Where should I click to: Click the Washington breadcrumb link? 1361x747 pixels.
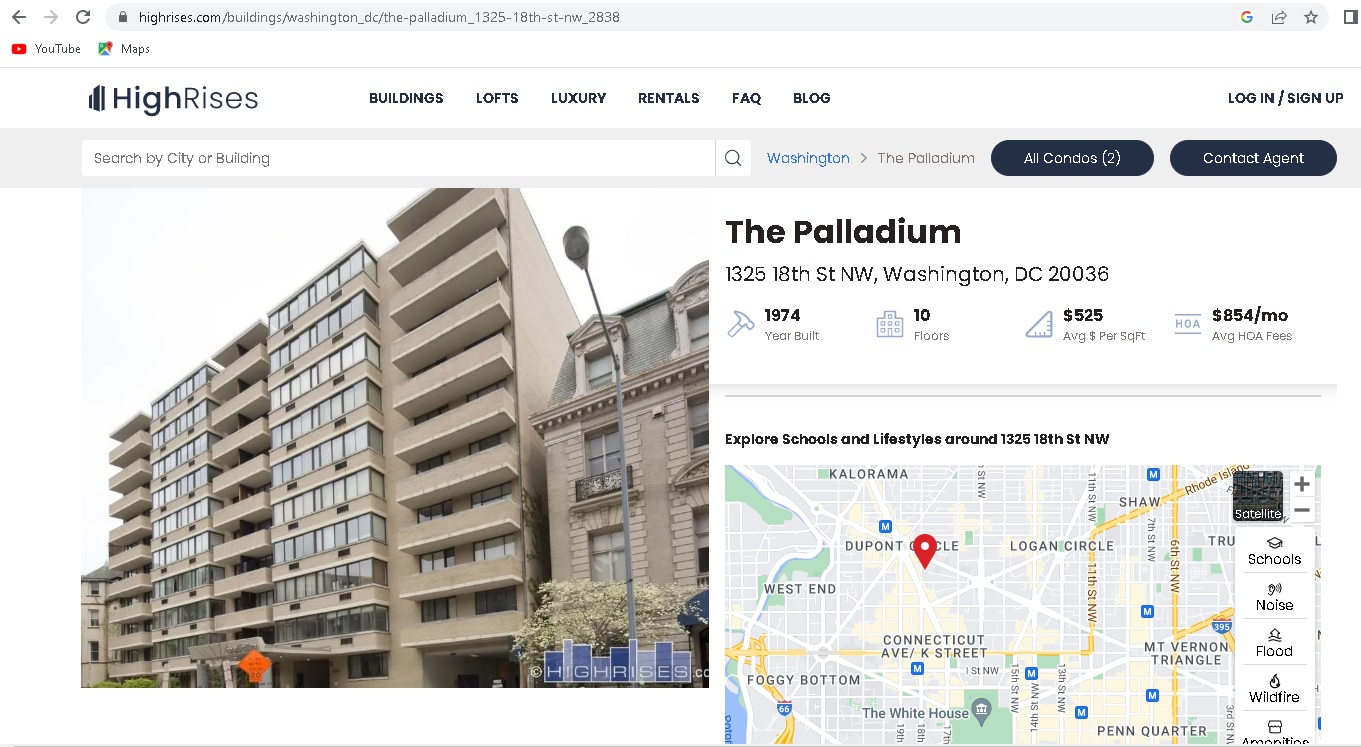point(808,158)
